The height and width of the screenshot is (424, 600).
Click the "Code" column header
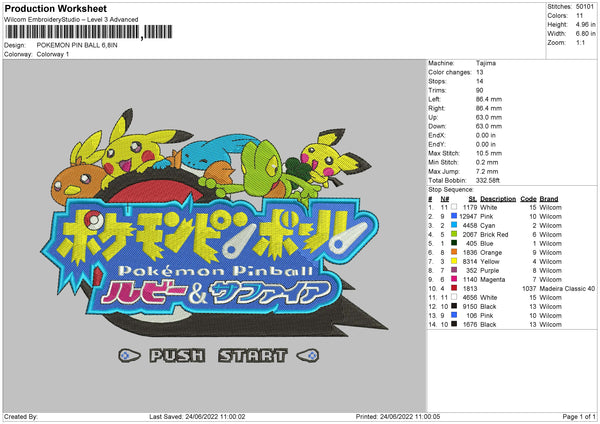point(528,199)
